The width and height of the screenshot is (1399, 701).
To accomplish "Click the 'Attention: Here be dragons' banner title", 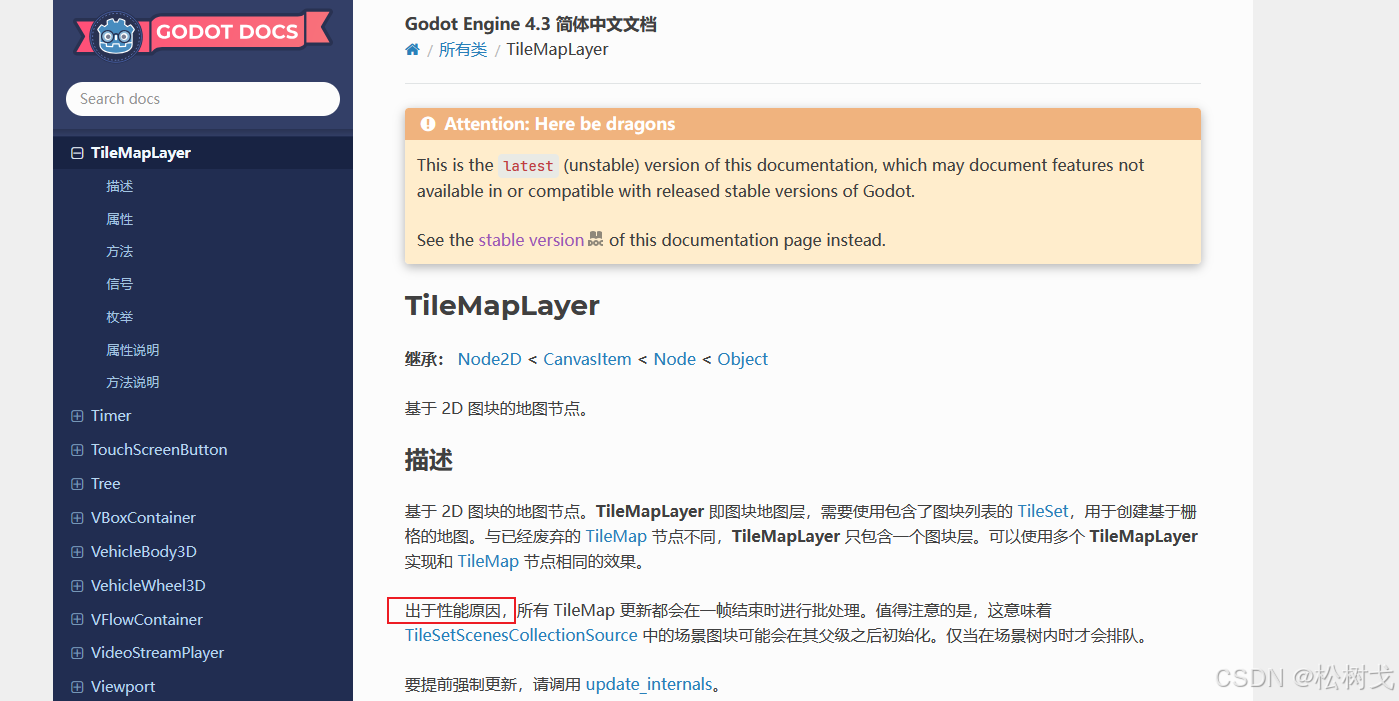I will 560,124.
